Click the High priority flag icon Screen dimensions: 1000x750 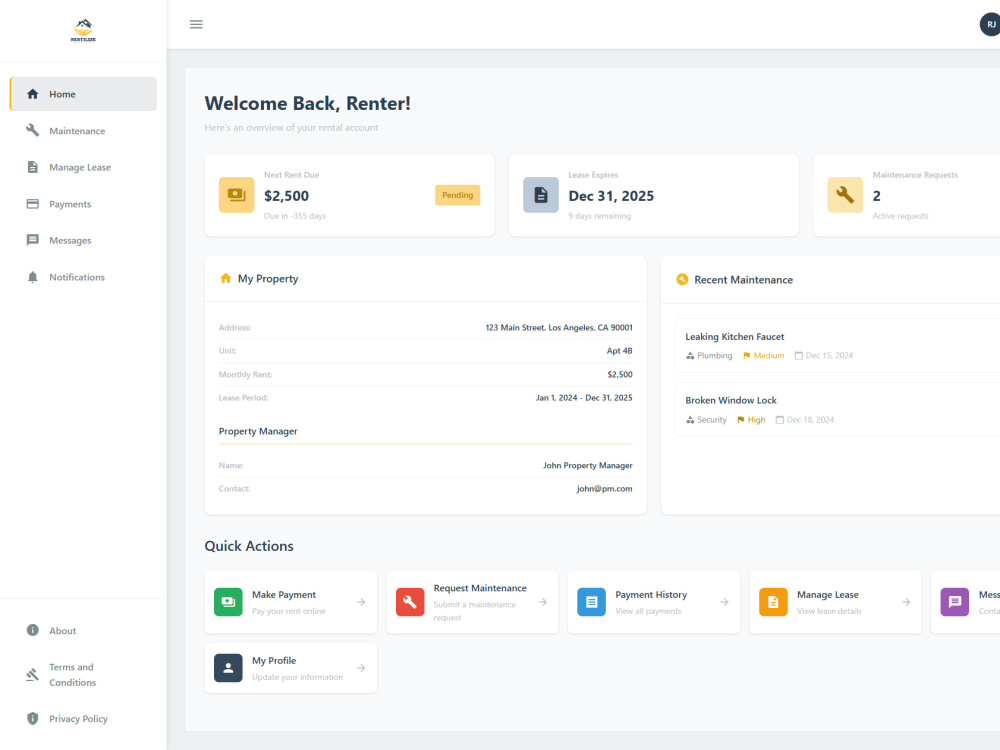tap(740, 420)
